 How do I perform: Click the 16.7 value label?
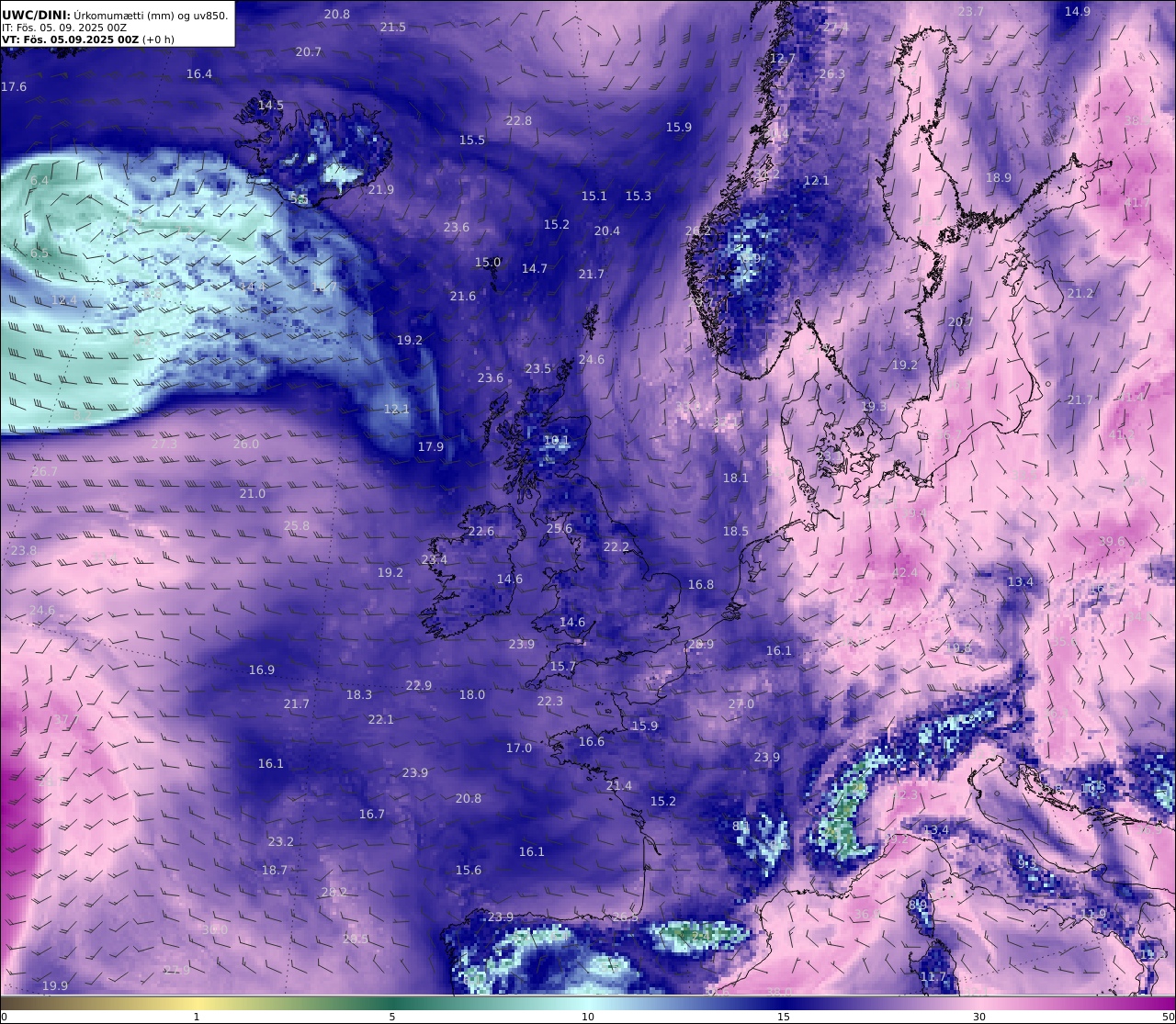pos(372,815)
